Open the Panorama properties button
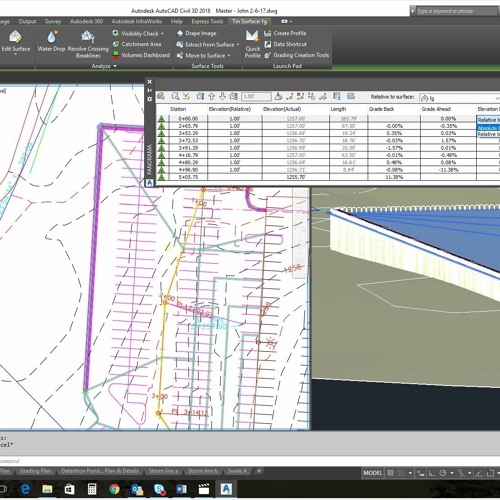The image size is (500, 500). tap(149, 99)
